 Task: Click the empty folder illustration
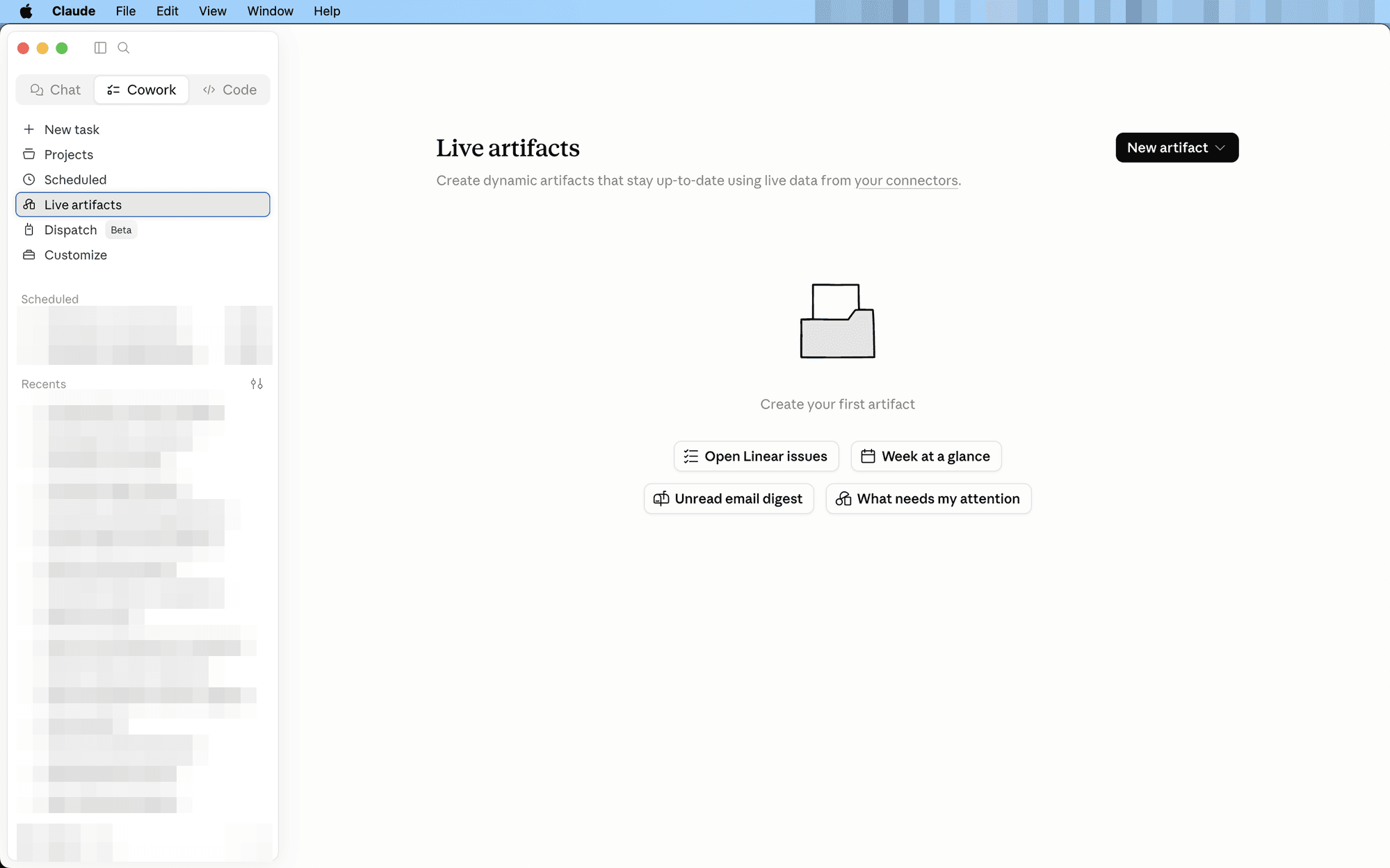(837, 321)
